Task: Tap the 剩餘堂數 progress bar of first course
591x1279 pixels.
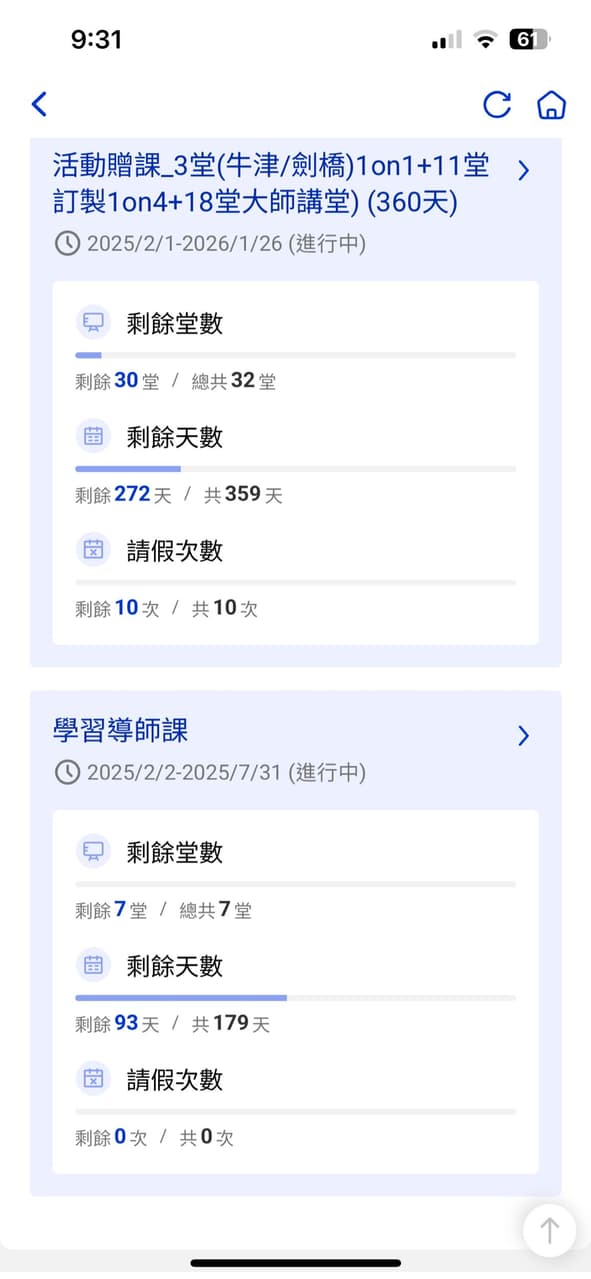Action: [x=295, y=354]
